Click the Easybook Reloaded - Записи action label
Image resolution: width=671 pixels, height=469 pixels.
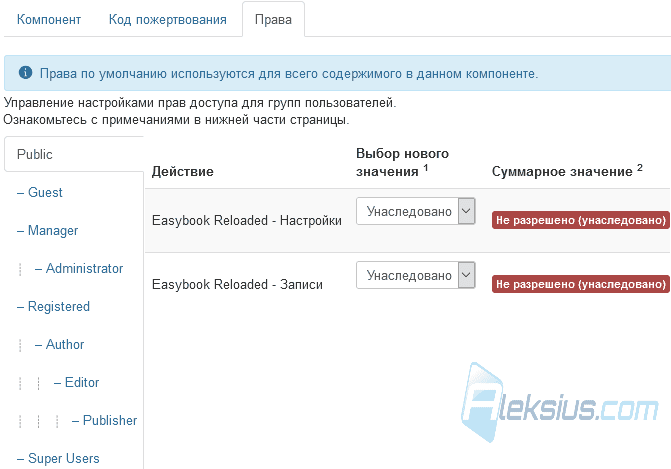[x=237, y=285]
